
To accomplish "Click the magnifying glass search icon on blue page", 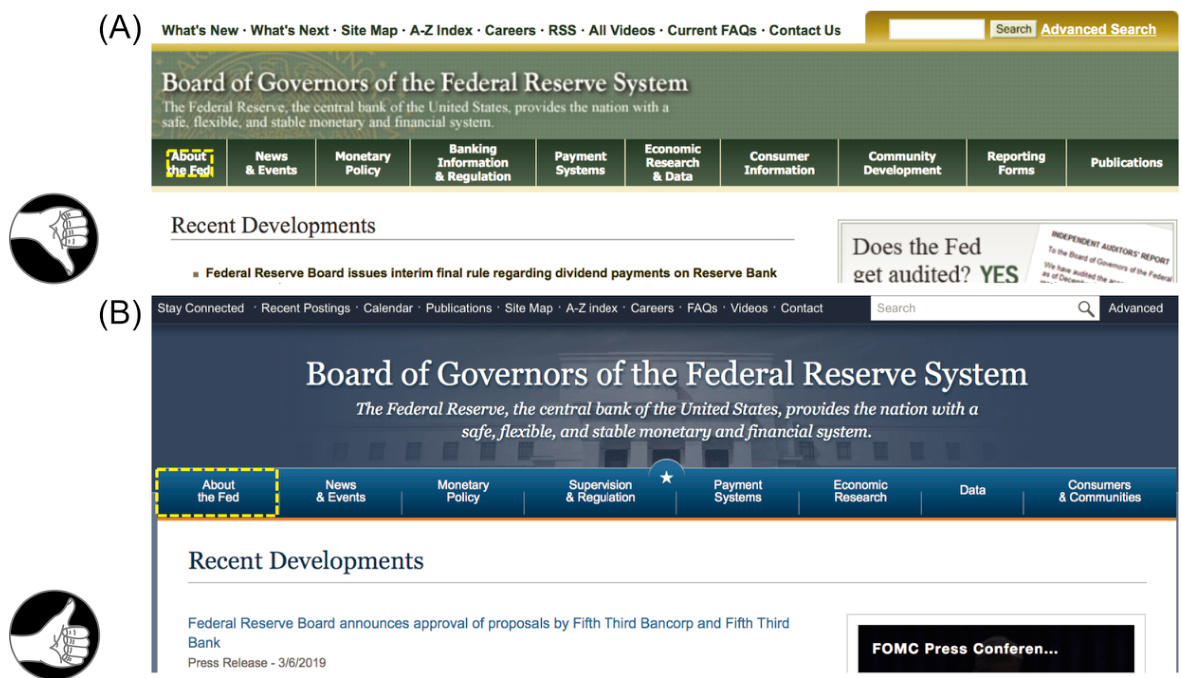I will click(x=1086, y=308).
